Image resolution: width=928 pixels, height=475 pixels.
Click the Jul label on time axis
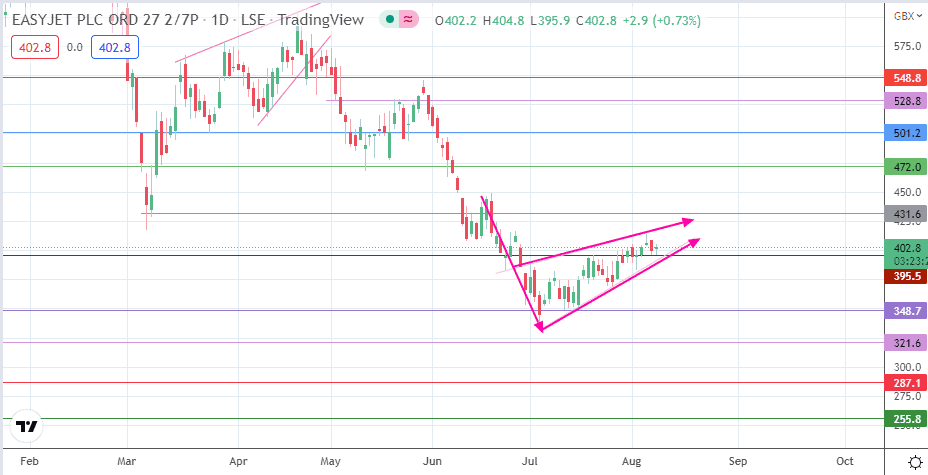(x=530, y=461)
